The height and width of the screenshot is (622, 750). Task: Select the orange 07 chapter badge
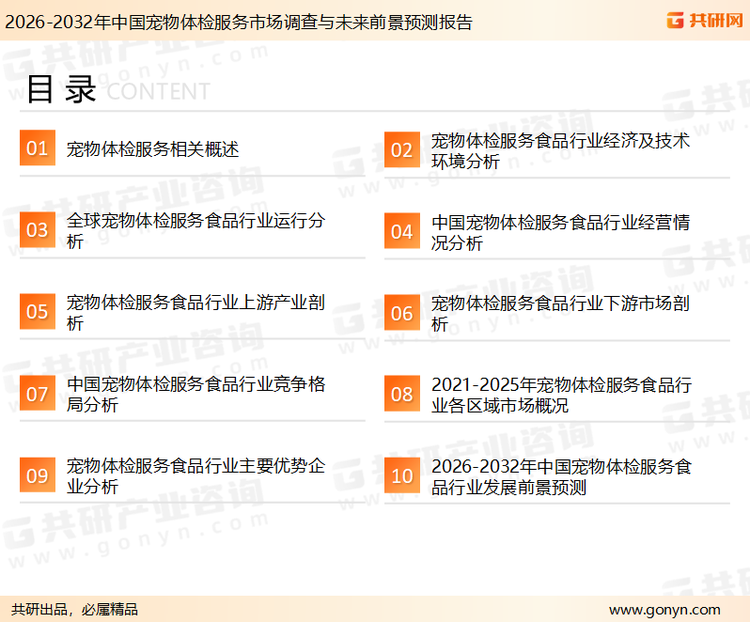pyautogui.click(x=37, y=393)
